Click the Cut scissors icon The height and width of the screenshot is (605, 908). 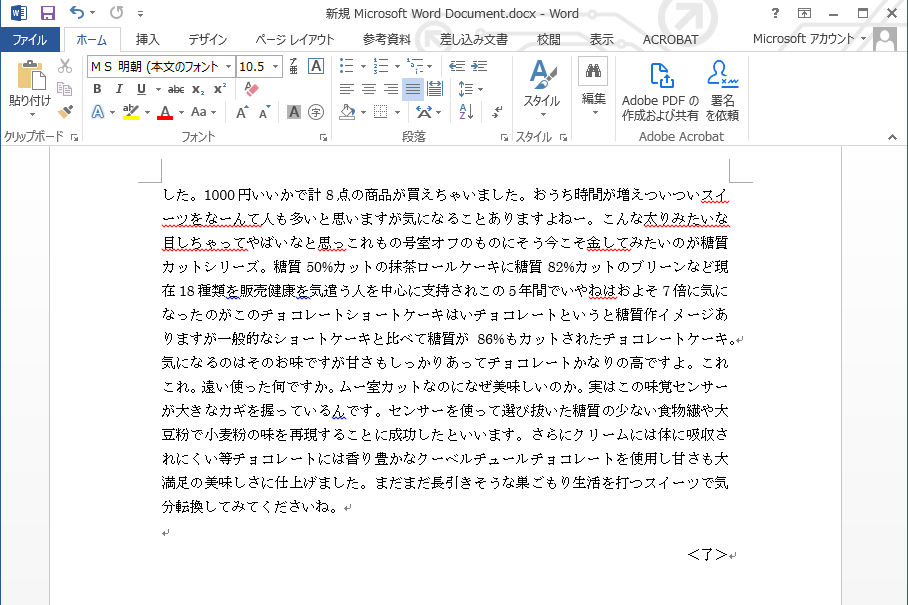[65, 67]
